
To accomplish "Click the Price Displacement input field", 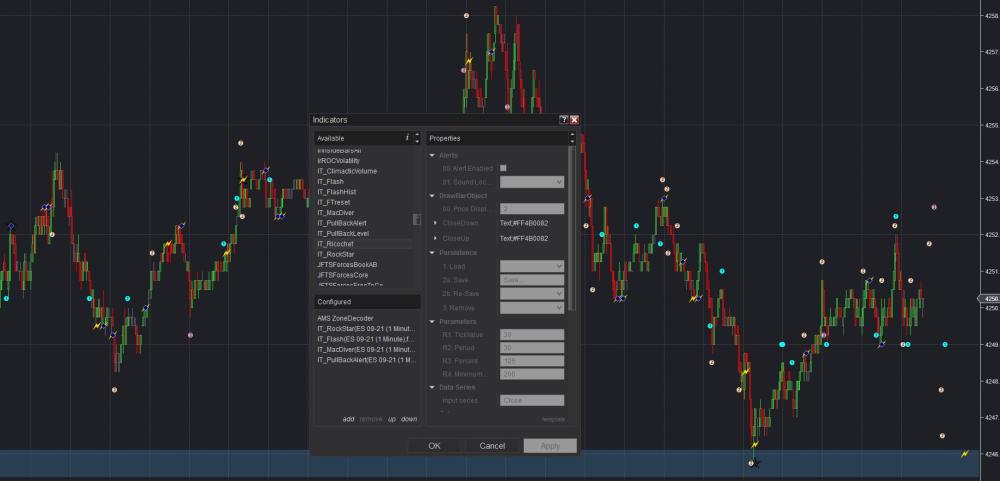I will pyautogui.click(x=532, y=209).
